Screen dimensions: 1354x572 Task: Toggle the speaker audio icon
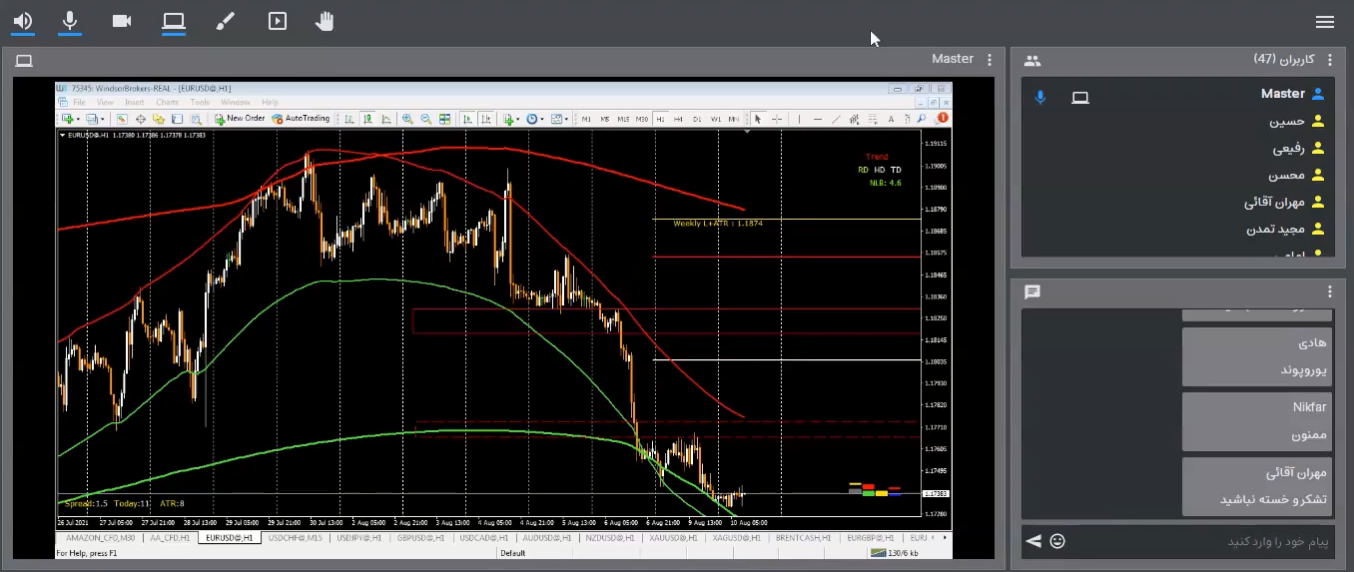pyautogui.click(x=22, y=21)
